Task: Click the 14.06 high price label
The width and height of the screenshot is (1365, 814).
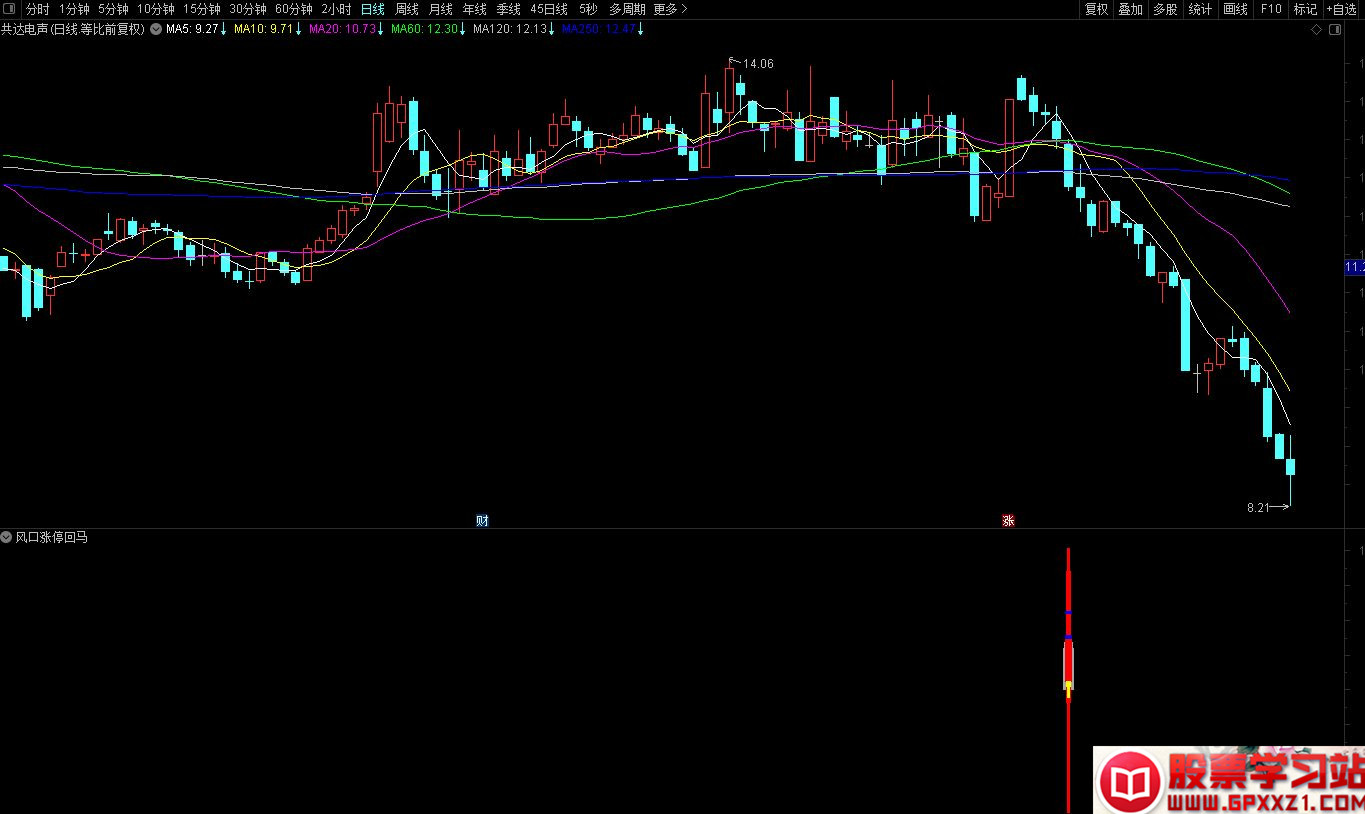Action: pos(758,63)
